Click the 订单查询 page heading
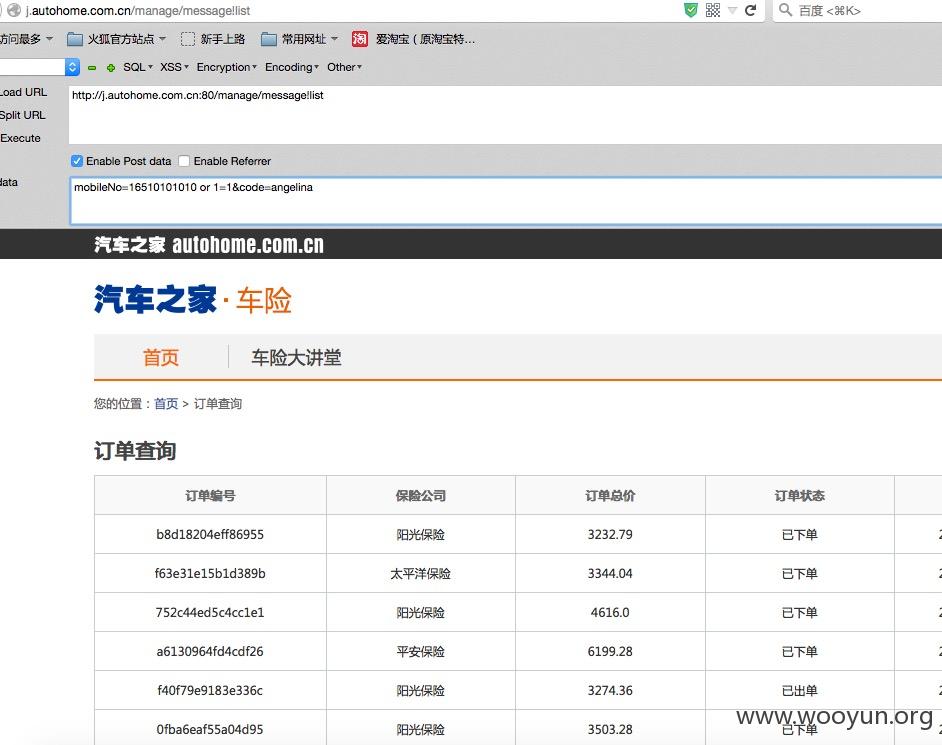 pyautogui.click(x=135, y=451)
